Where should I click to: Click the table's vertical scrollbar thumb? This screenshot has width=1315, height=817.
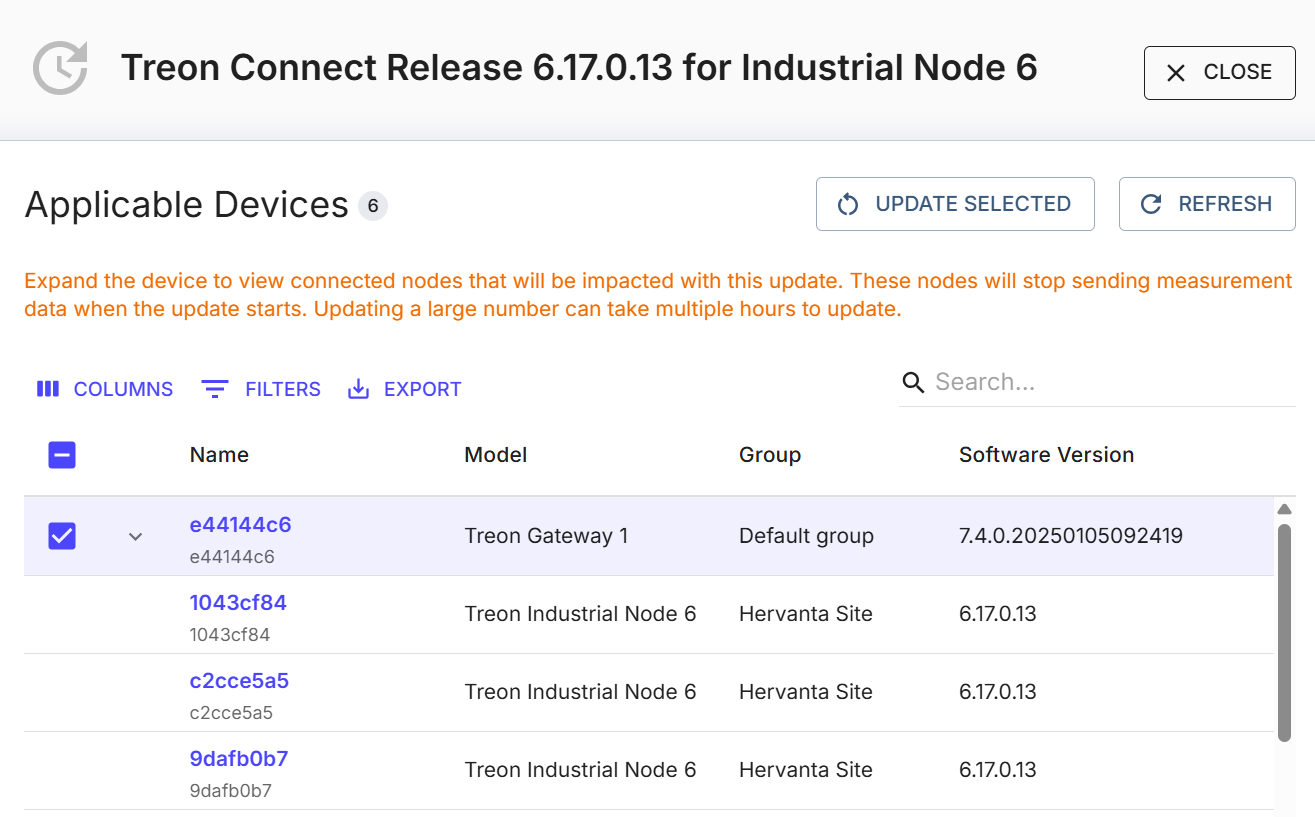[1284, 632]
